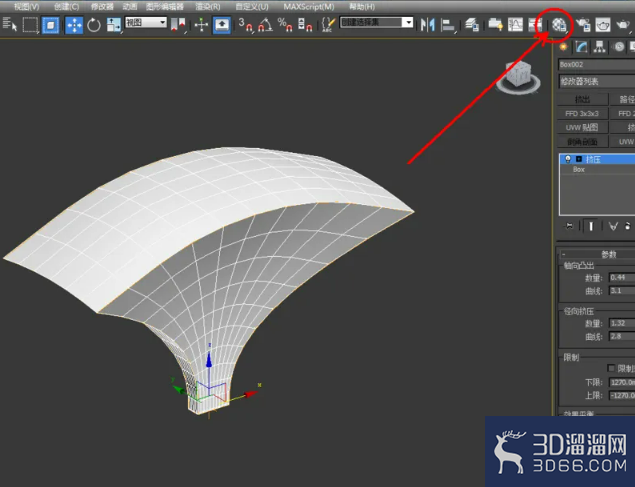Open the 修改器 menu
Viewport: 635px width, 487px height.
click(x=102, y=6)
